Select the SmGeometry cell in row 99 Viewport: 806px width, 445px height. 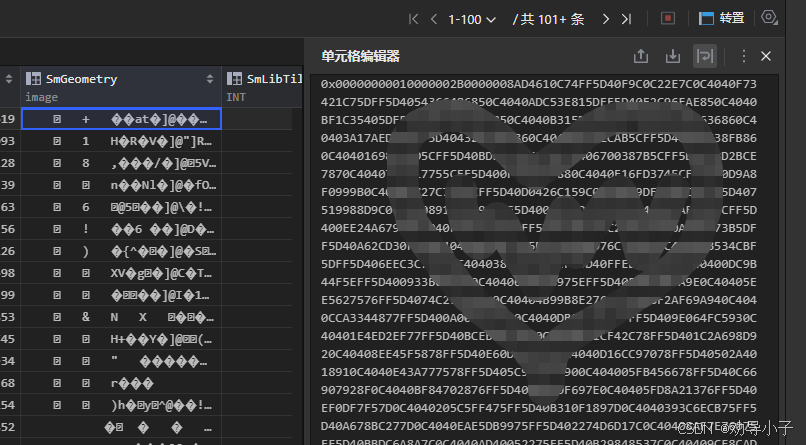pyautogui.click(x=121, y=295)
